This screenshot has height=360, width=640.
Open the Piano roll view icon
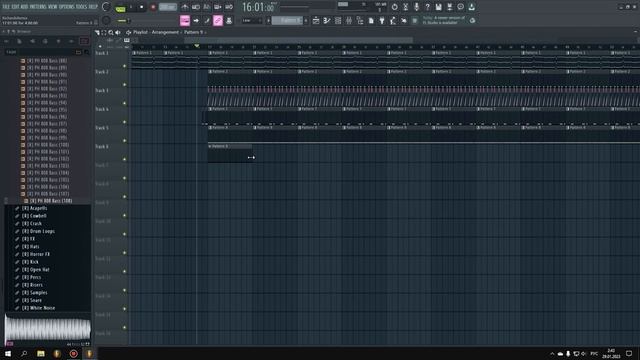click(x=327, y=20)
